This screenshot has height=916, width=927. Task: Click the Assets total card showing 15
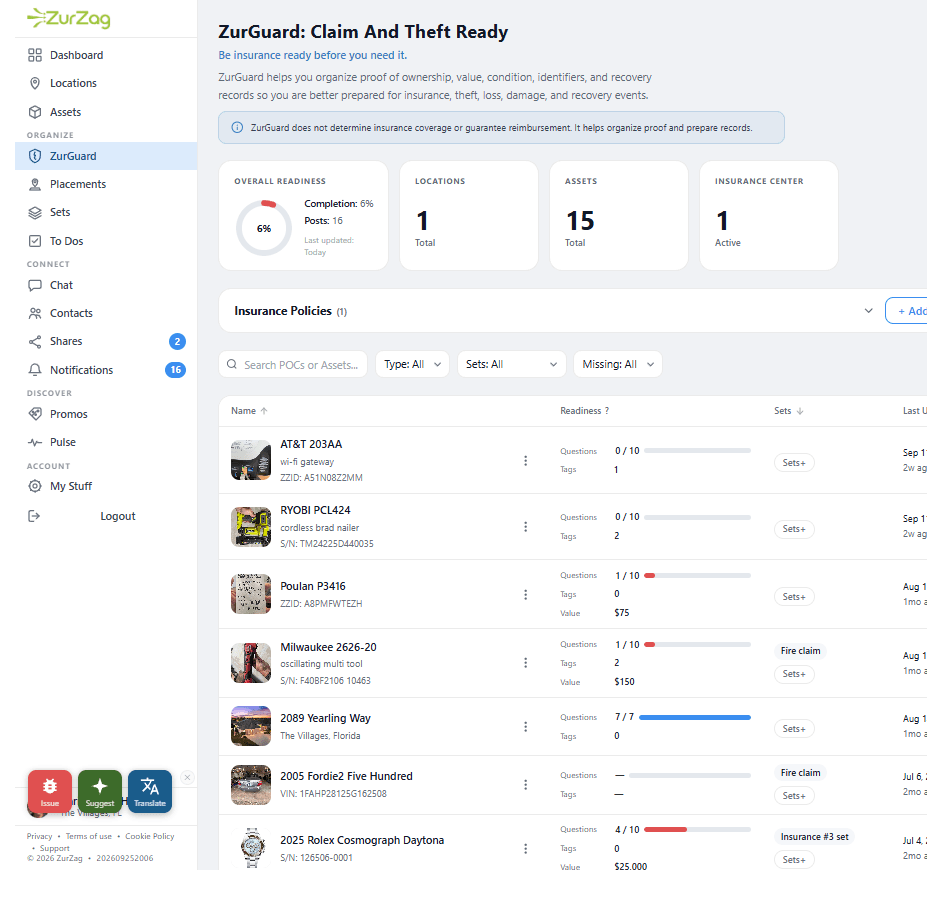click(619, 216)
